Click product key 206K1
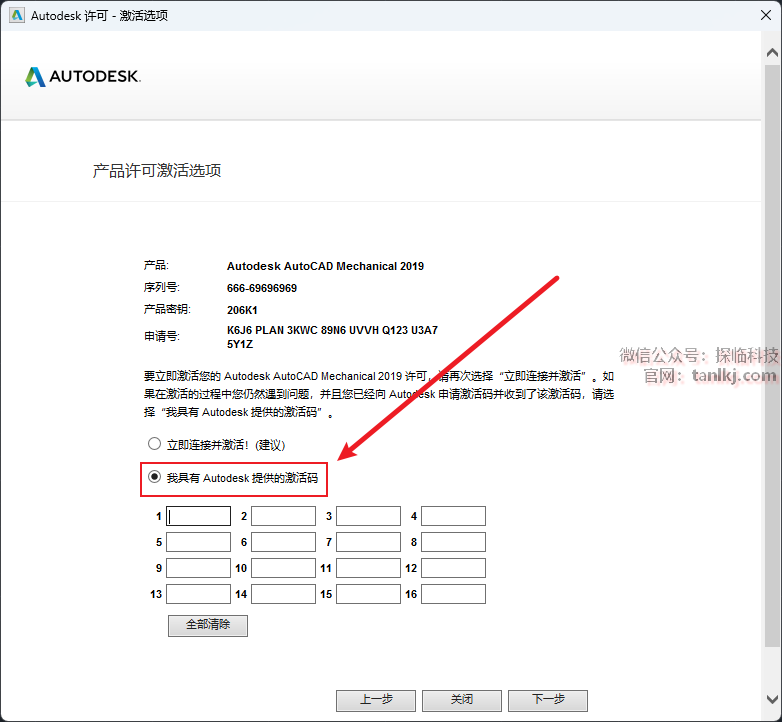 (242, 310)
